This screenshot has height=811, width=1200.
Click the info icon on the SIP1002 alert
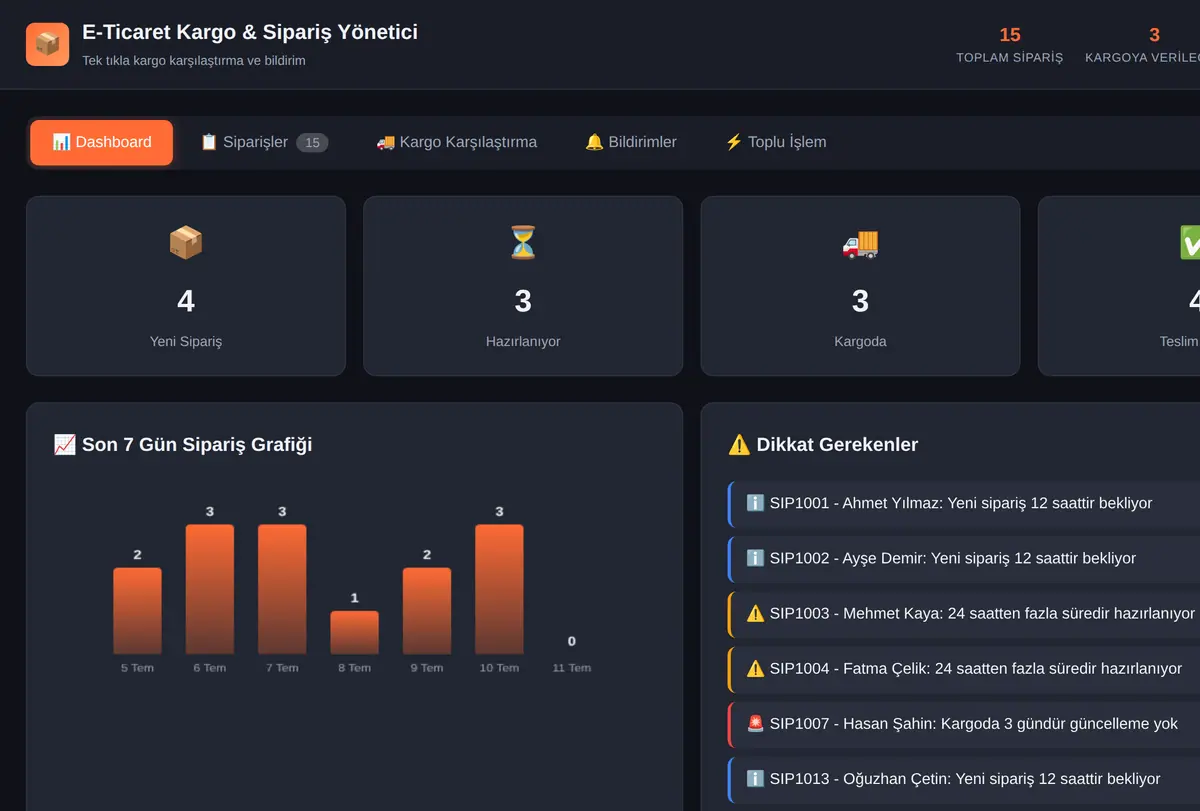[755, 558]
